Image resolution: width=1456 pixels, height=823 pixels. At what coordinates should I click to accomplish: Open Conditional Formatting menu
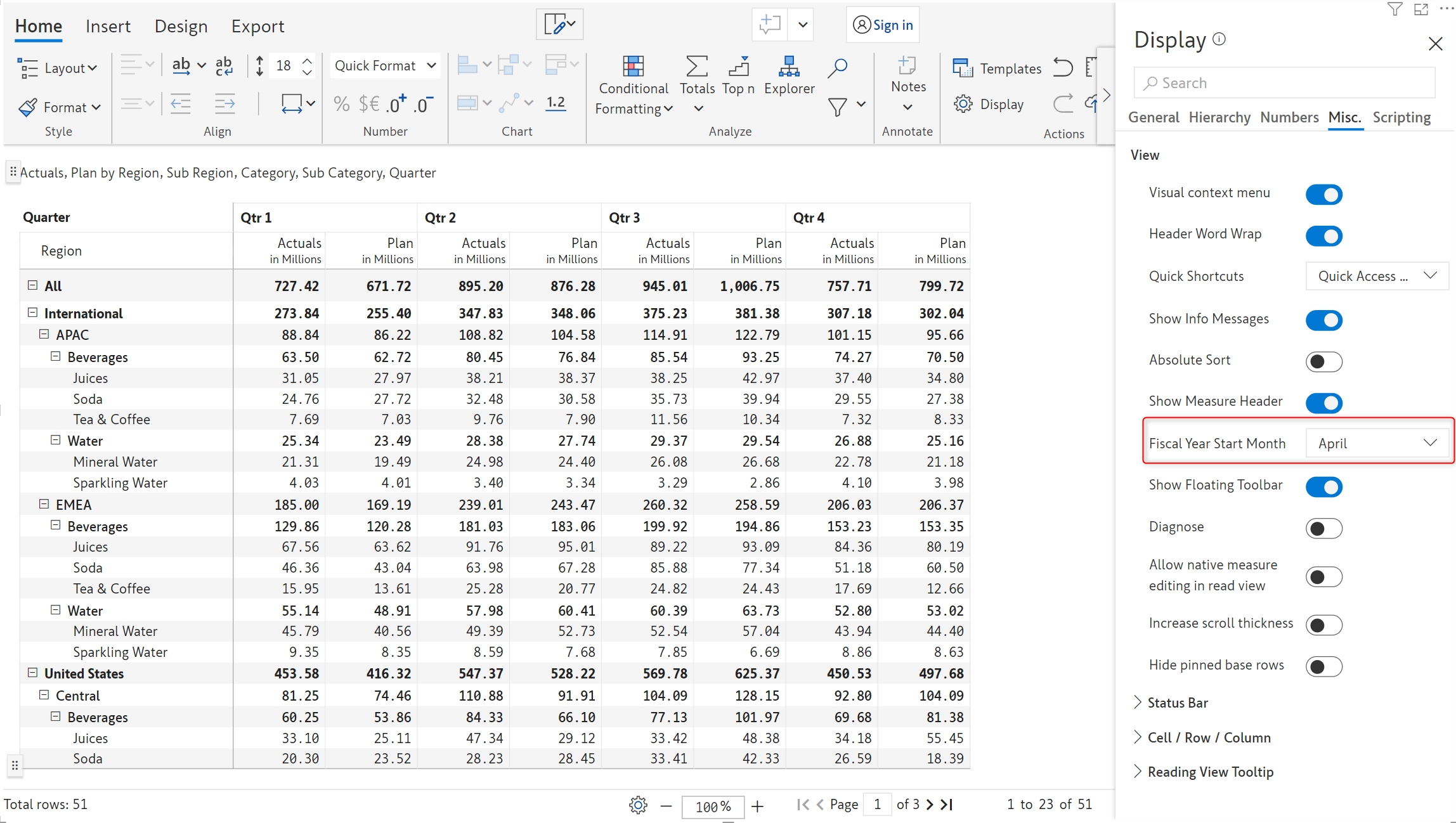click(x=633, y=87)
